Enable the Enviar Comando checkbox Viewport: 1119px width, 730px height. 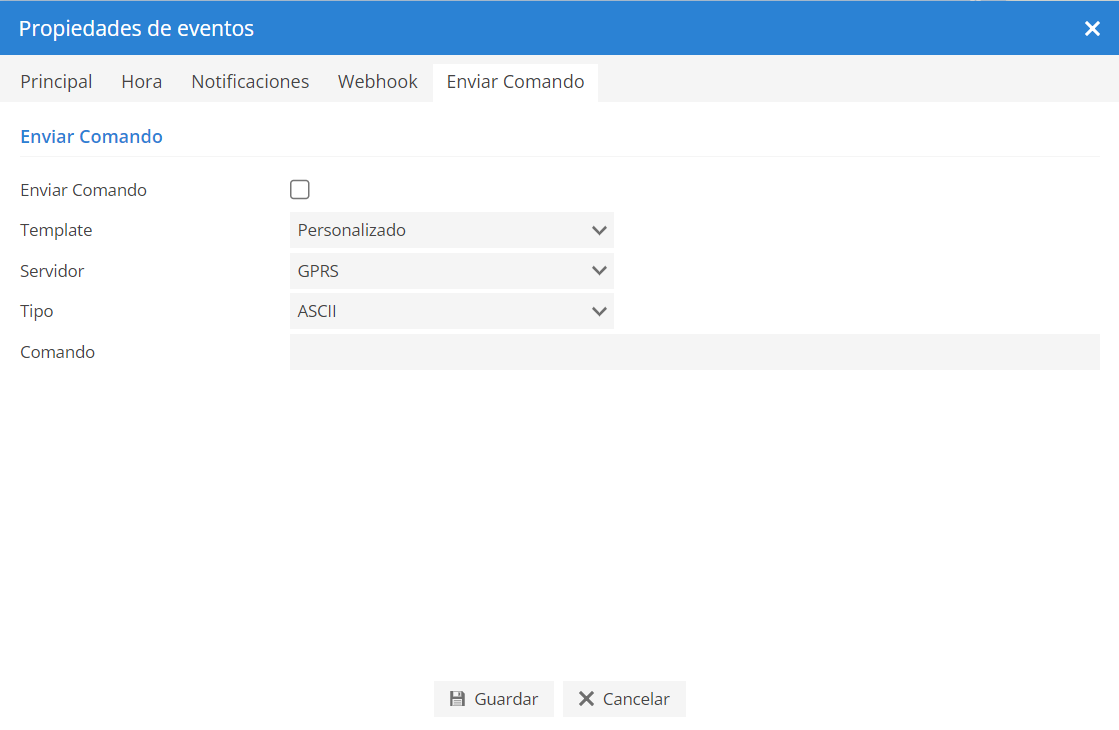300,190
